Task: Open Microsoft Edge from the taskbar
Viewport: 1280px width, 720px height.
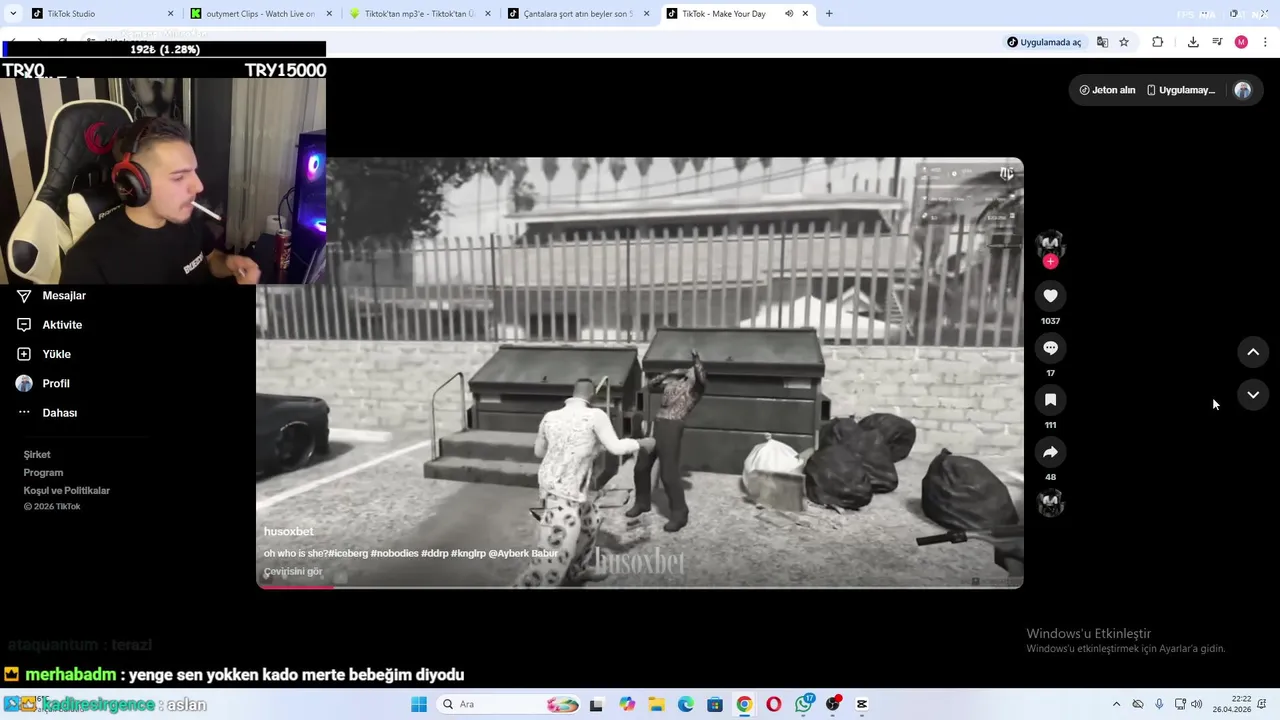Action: [686, 704]
